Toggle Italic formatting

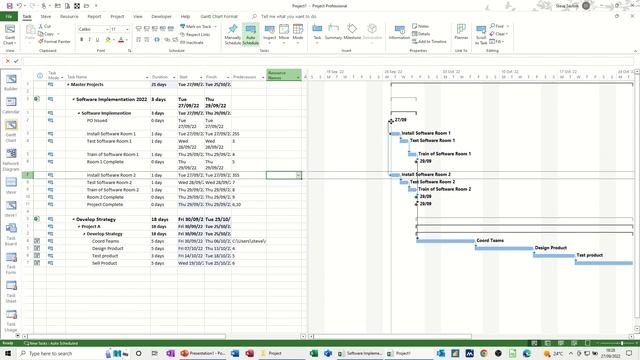89,40
